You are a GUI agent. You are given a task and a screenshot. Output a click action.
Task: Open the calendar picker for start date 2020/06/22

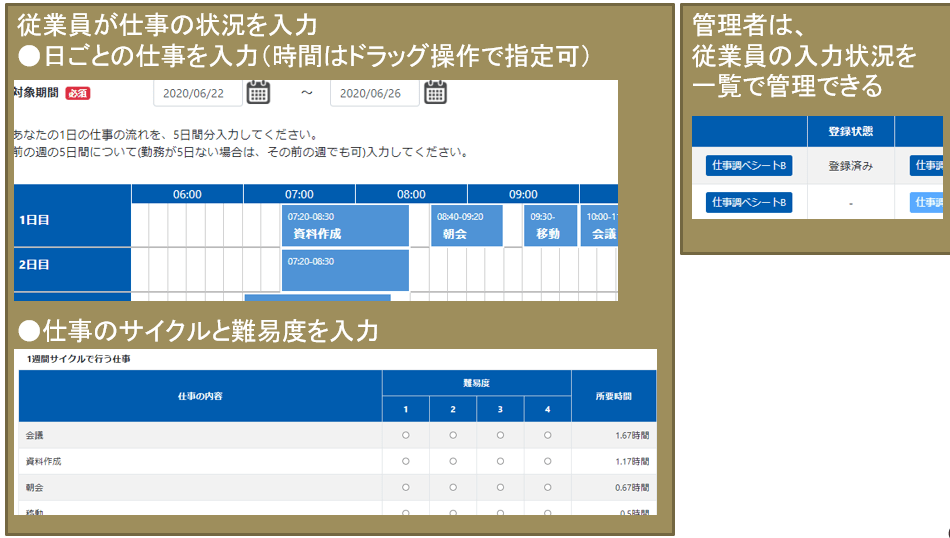pyautogui.click(x=258, y=93)
